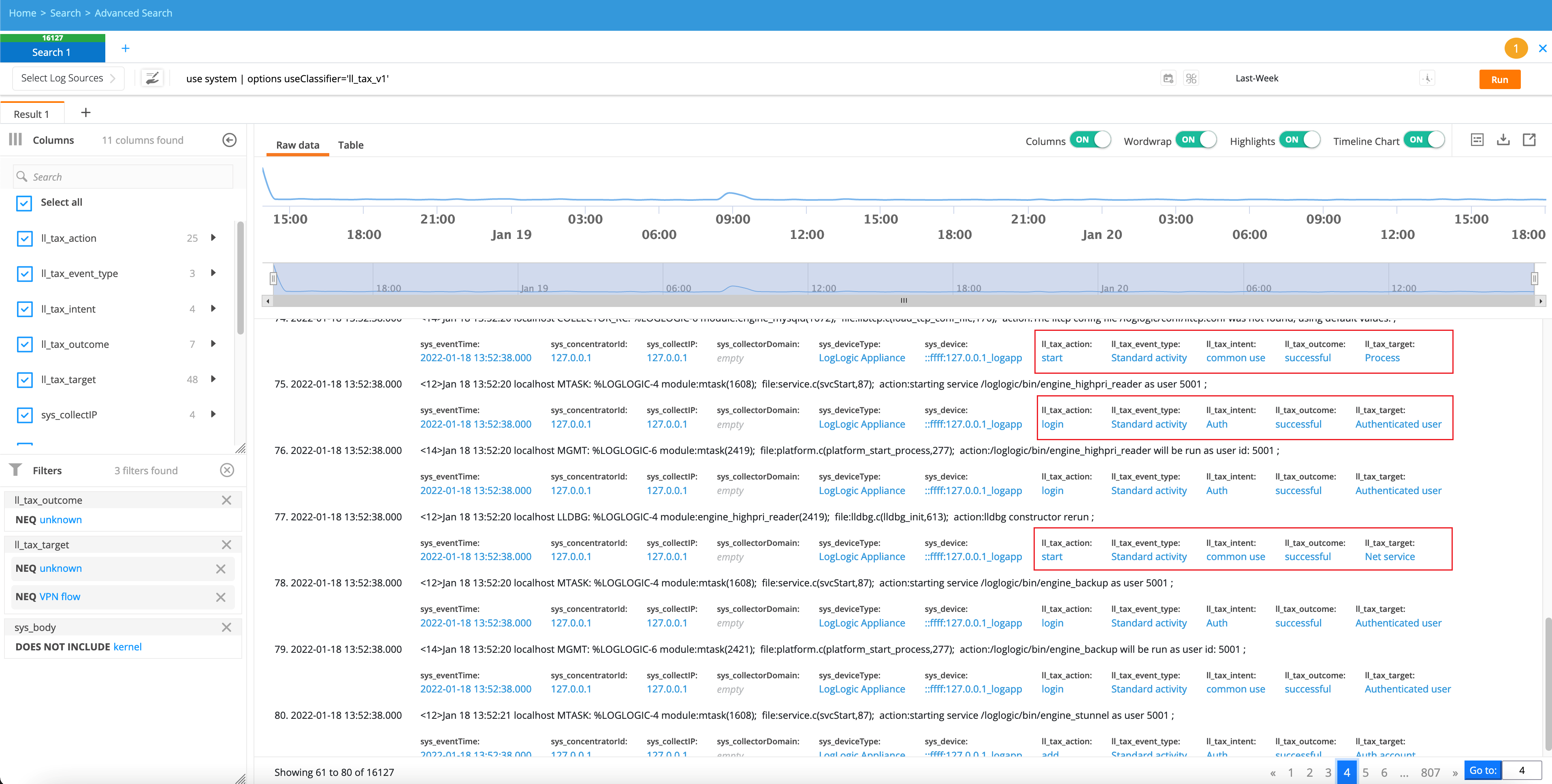Expand the ll_tax_outcome column values

tap(213, 343)
